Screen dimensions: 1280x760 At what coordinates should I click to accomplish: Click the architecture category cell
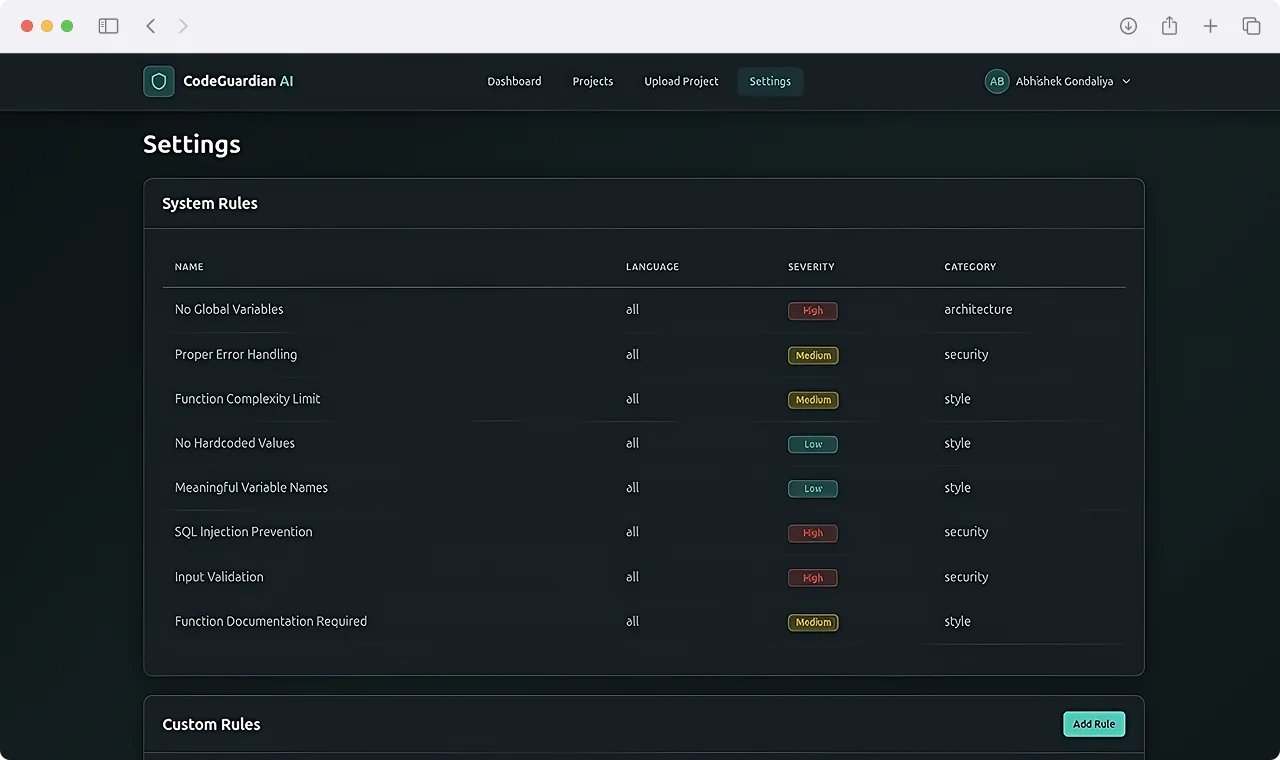tap(978, 310)
